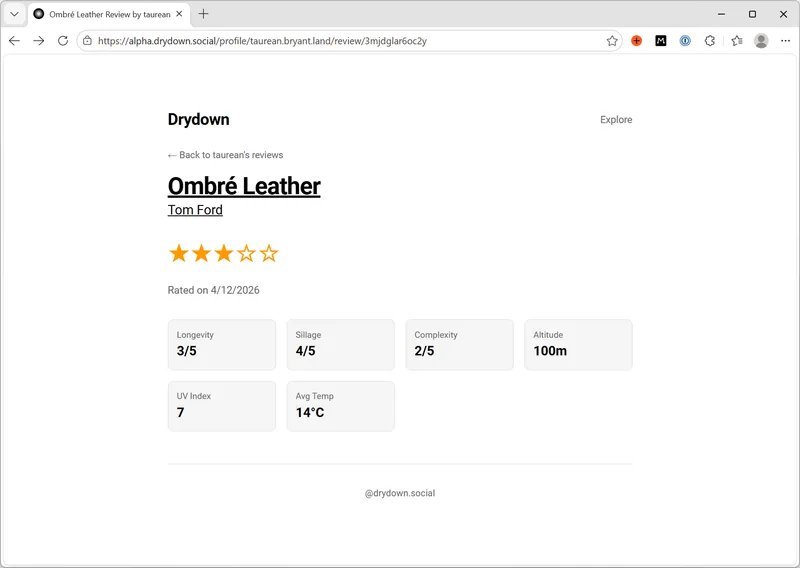Go to the Drydown home logo
Image resolution: width=800 pixels, height=568 pixels.
198,119
